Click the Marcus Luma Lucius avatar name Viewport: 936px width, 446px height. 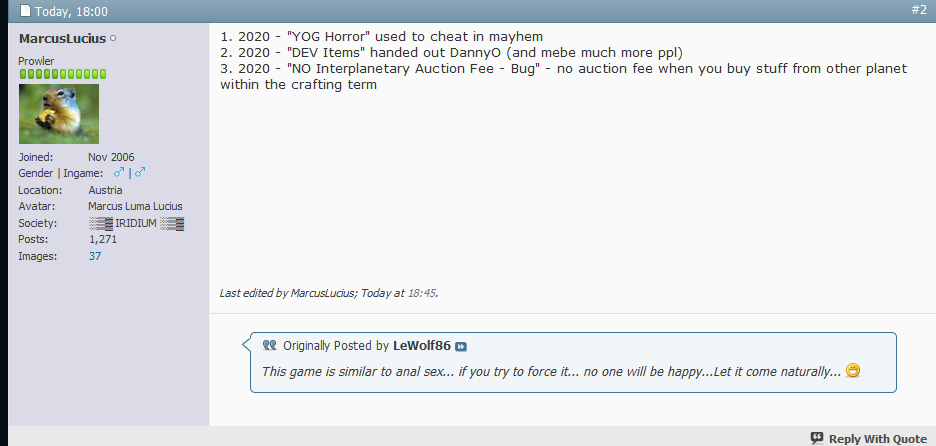pyautogui.click(x=133, y=207)
